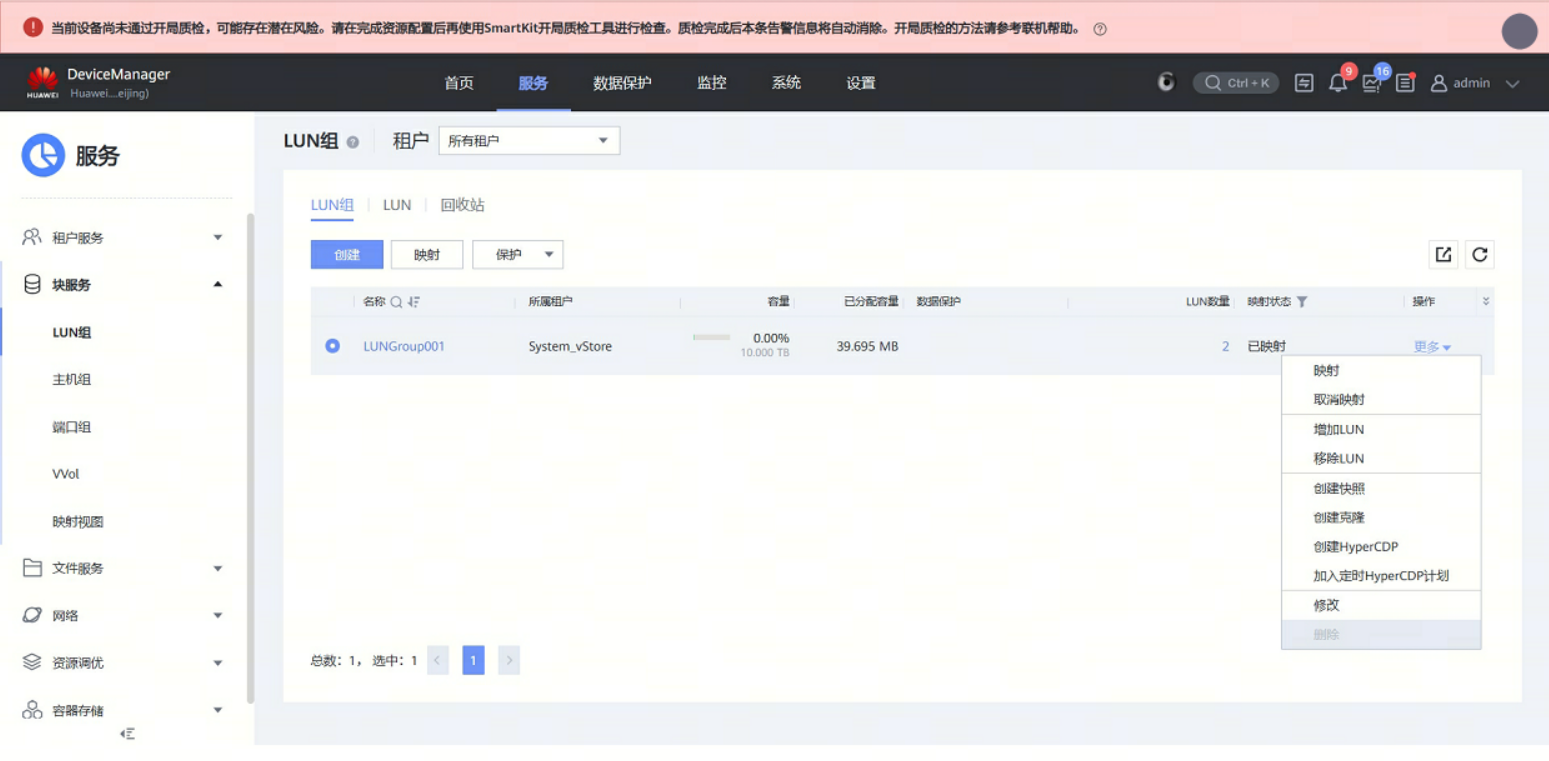
Task: Click the filter icon in 映射状态 column header
Action: click(x=1302, y=302)
